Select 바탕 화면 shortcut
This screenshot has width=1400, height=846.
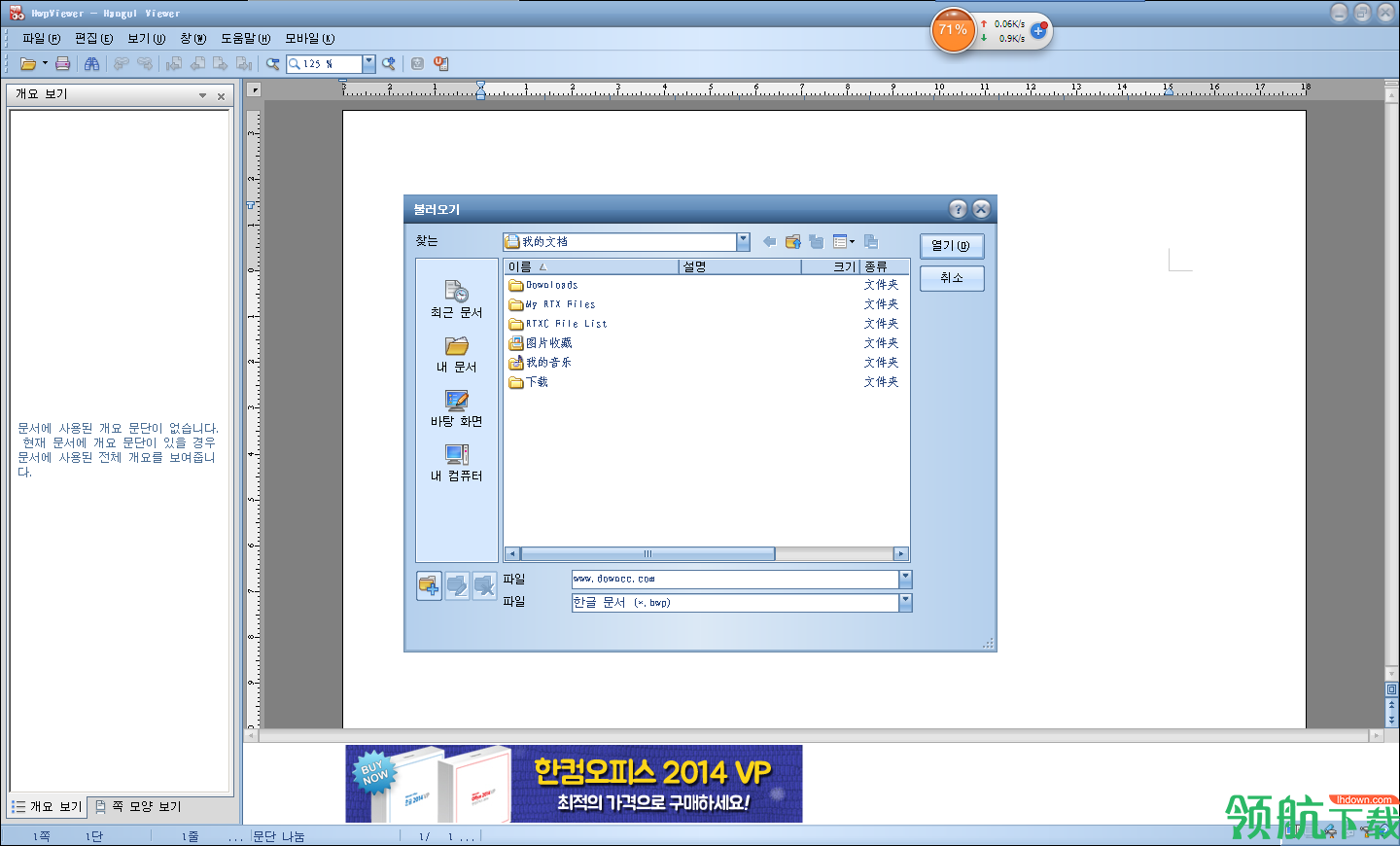tap(457, 408)
